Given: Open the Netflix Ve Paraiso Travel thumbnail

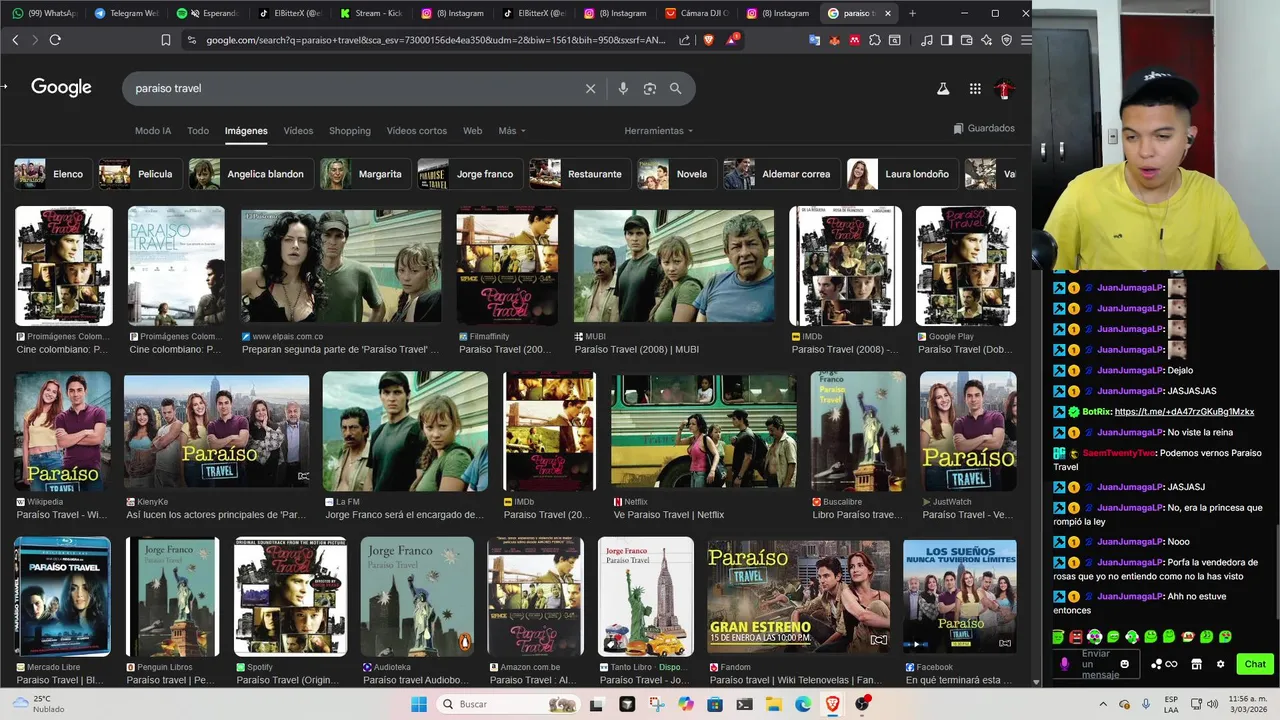Looking at the screenshot, I should [x=704, y=432].
